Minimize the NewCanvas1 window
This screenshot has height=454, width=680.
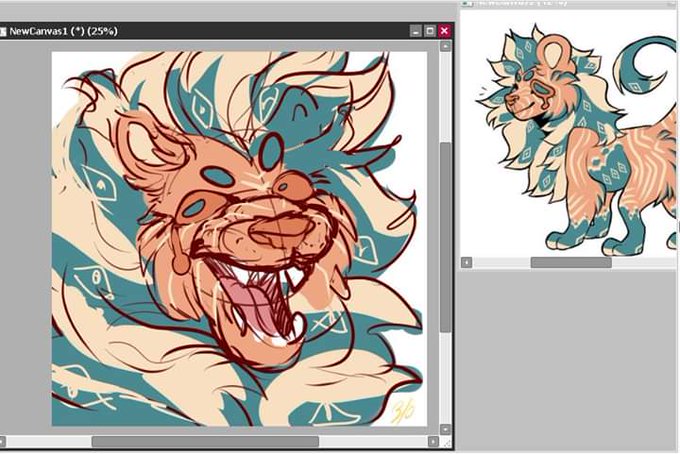[415, 31]
